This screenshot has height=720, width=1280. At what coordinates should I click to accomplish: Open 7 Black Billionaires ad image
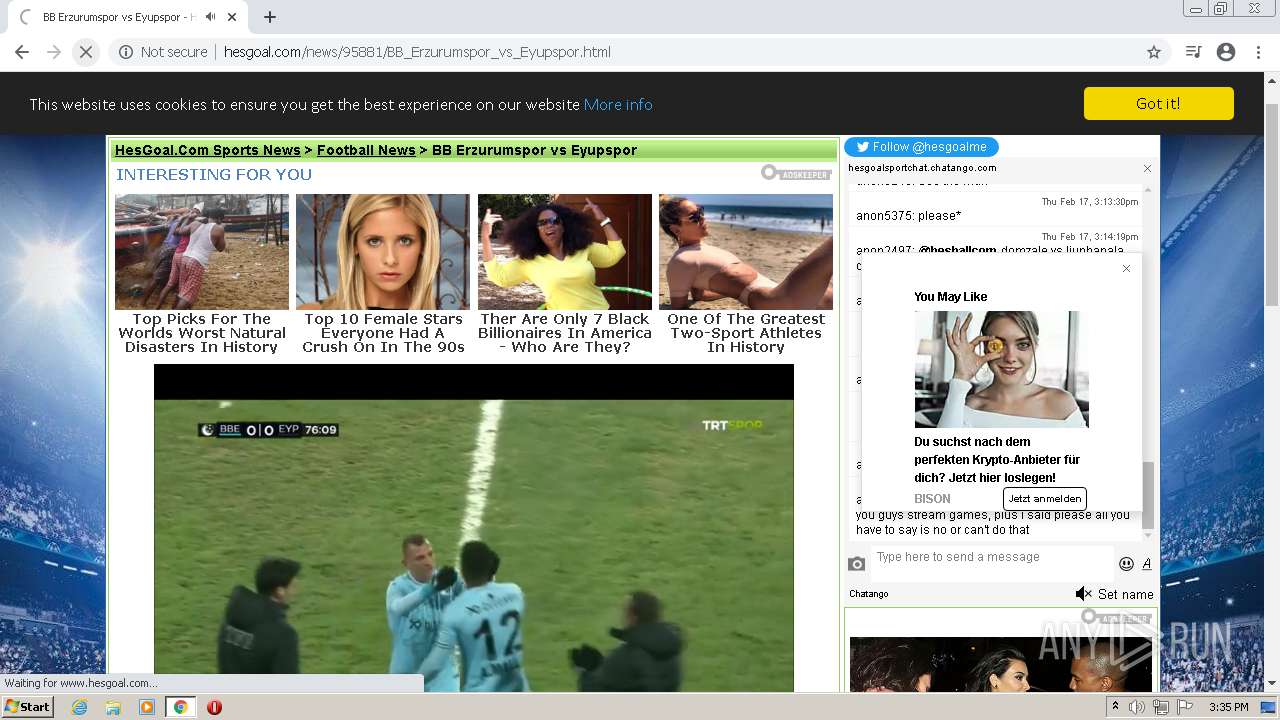pyautogui.click(x=565, y=252)
